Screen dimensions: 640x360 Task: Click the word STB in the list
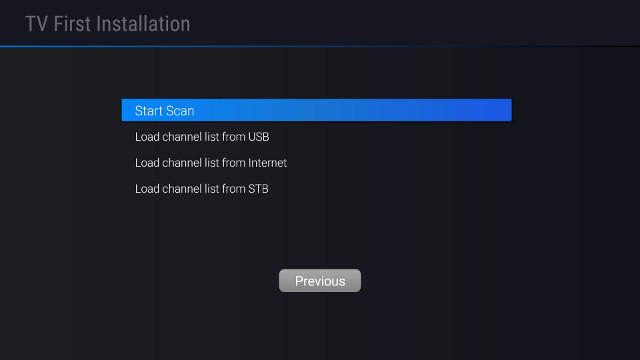(x=258, y=189)
